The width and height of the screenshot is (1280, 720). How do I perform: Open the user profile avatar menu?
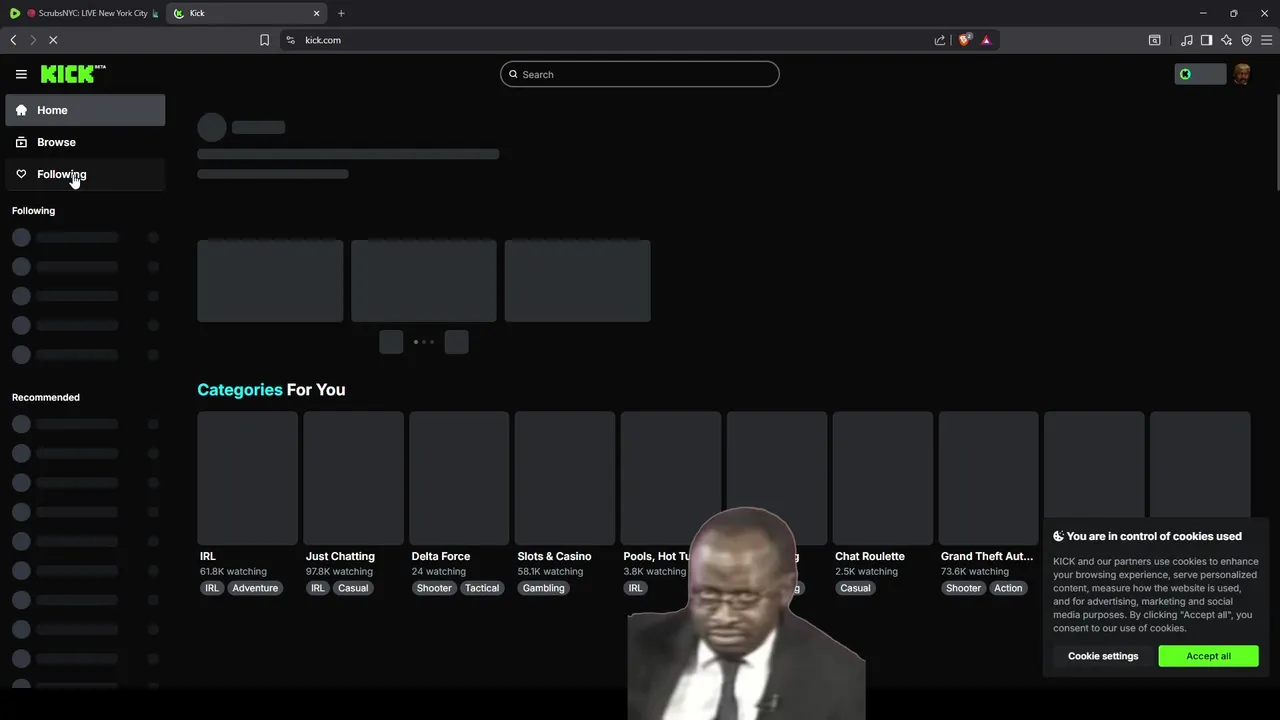point(1241,74)
